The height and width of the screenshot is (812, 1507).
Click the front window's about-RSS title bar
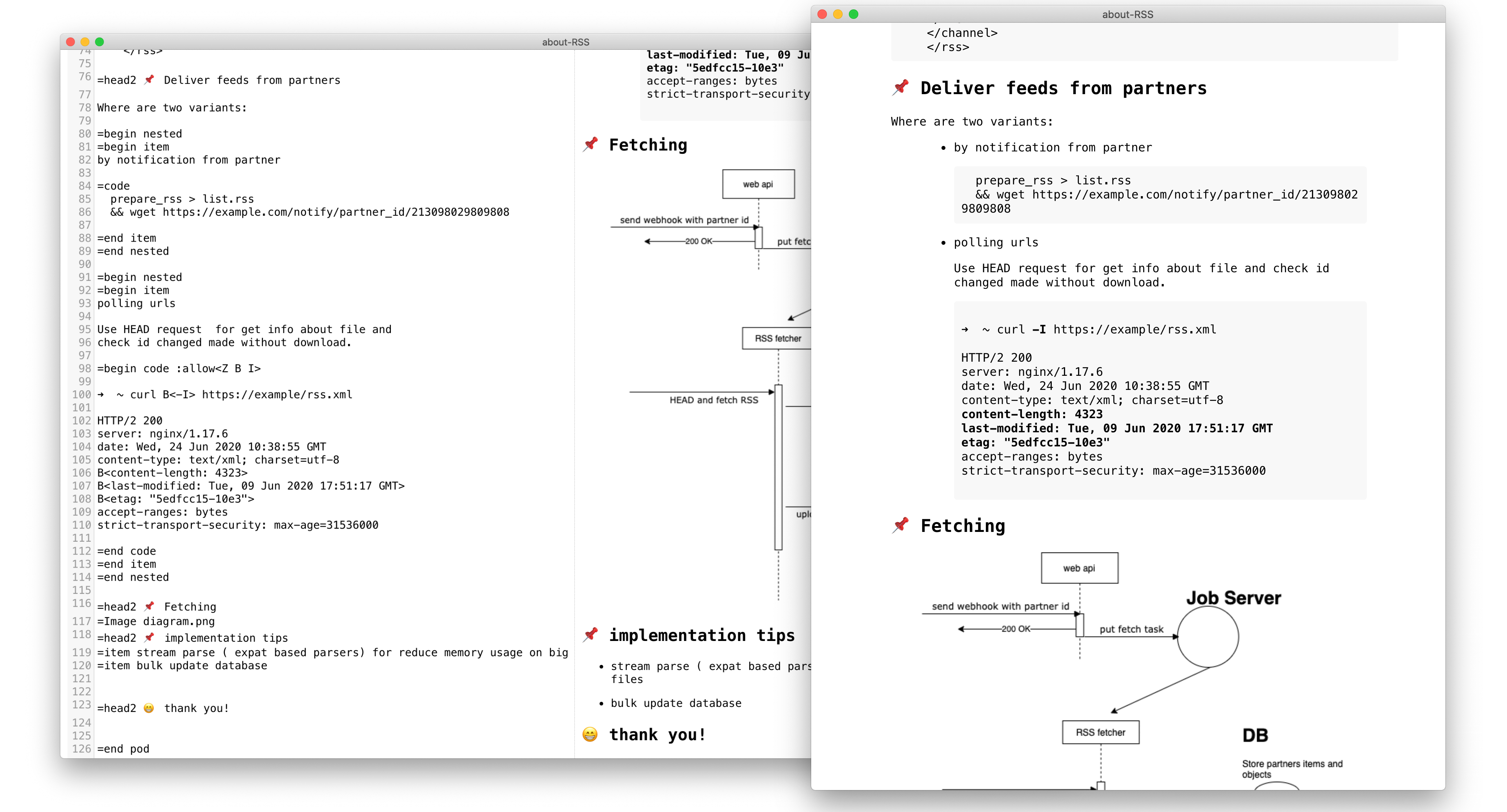click(x=1128, y=14)
